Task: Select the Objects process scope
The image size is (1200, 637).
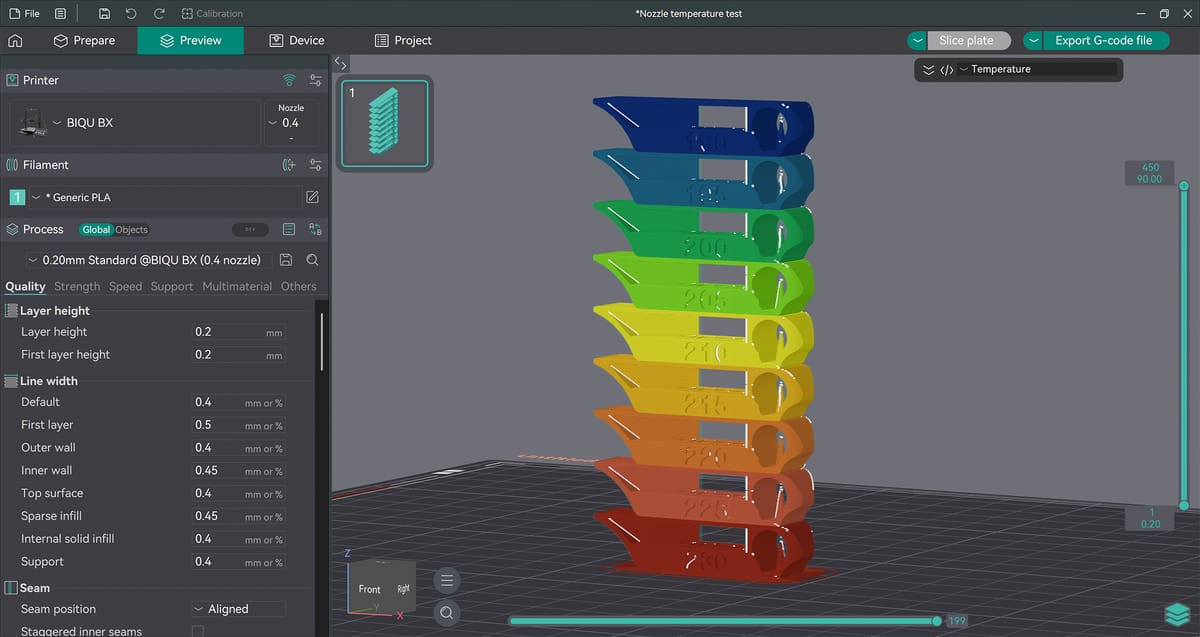Action: [x=131, y=230]
